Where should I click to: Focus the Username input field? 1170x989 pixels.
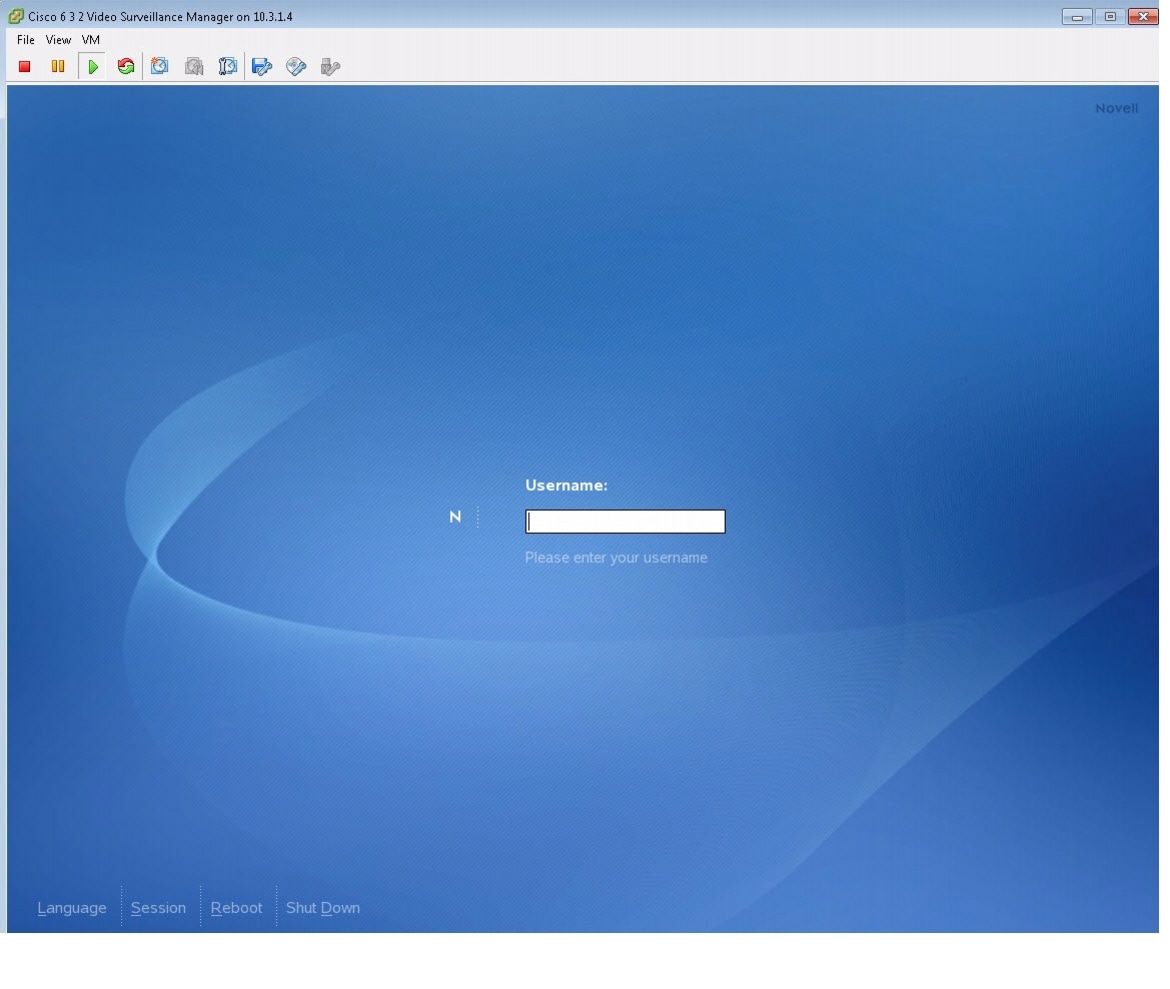(625, 521)
